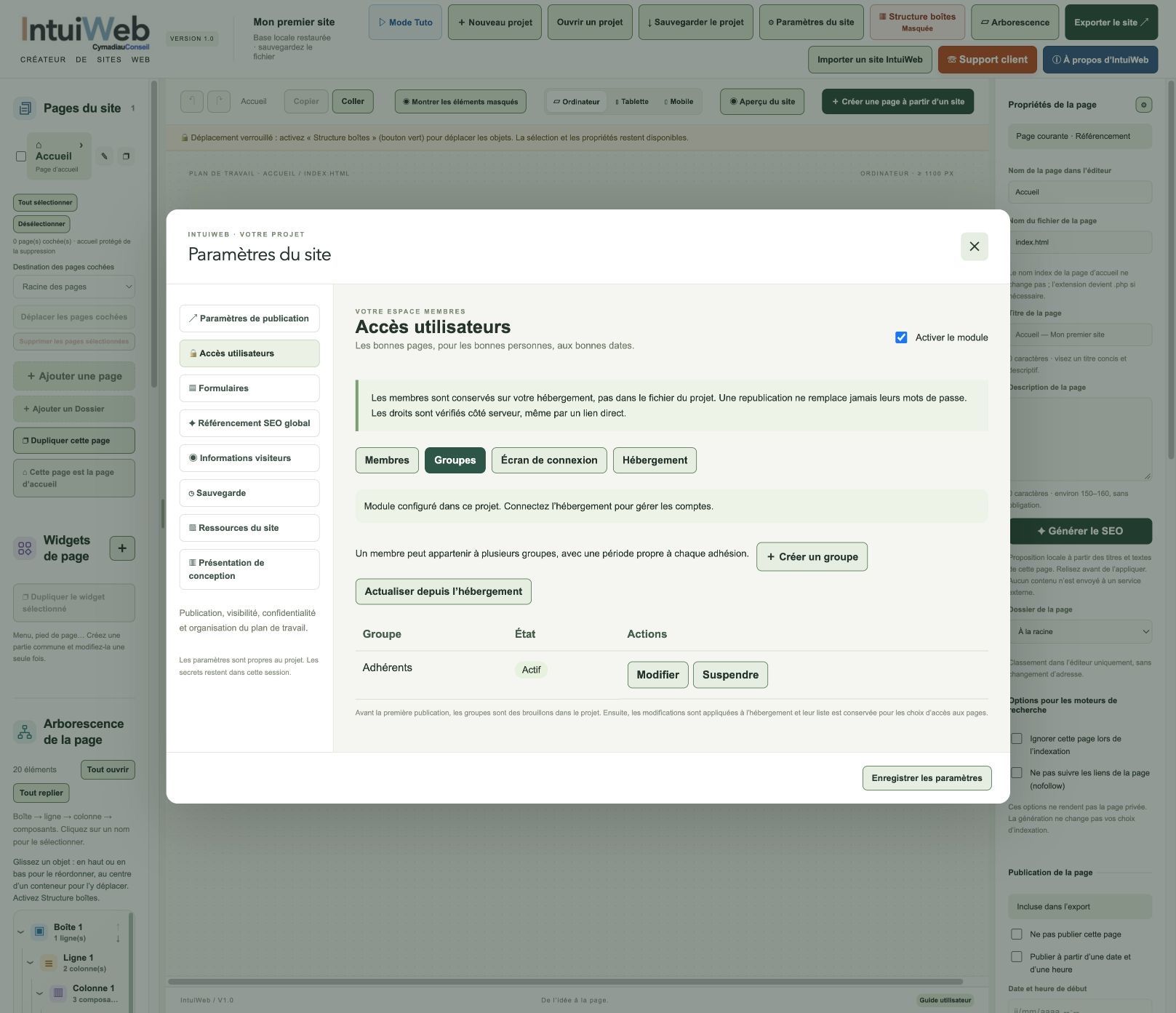Suspend the Adhérents group
Viewport: 1176px width, 1013px height.
tap(730, 675)
